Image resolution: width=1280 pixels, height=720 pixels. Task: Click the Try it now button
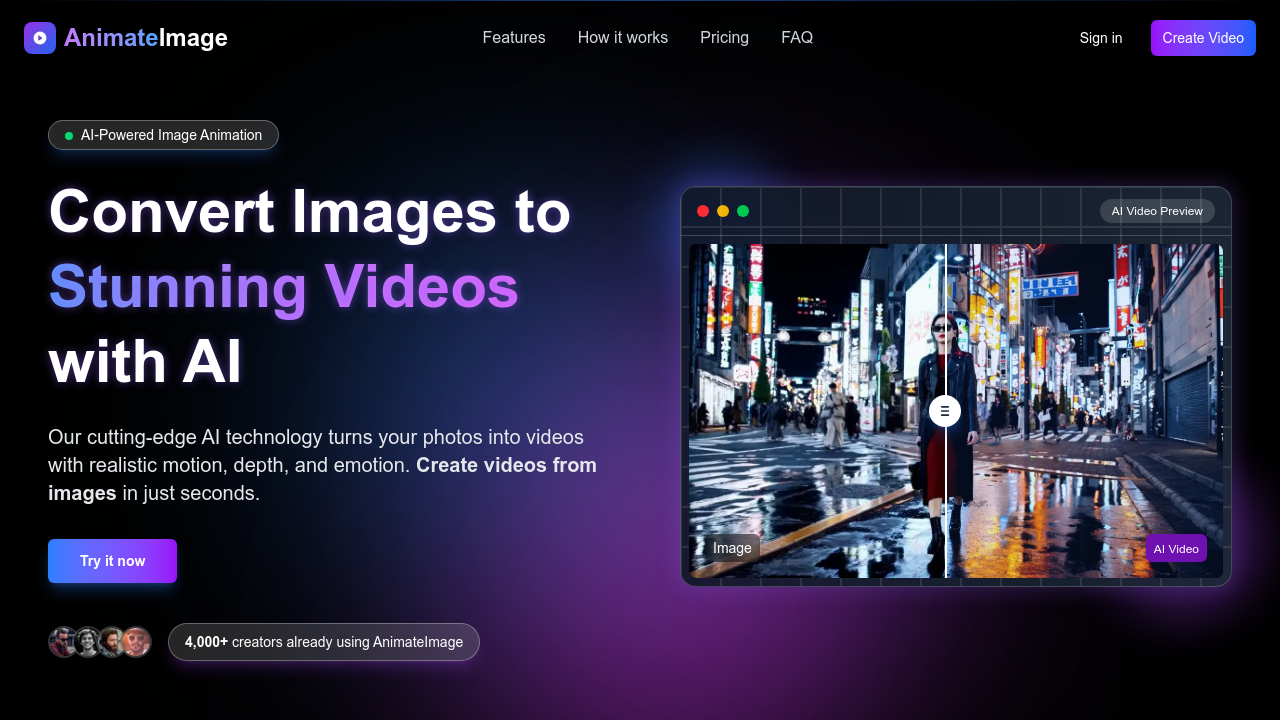coord(112,561)
